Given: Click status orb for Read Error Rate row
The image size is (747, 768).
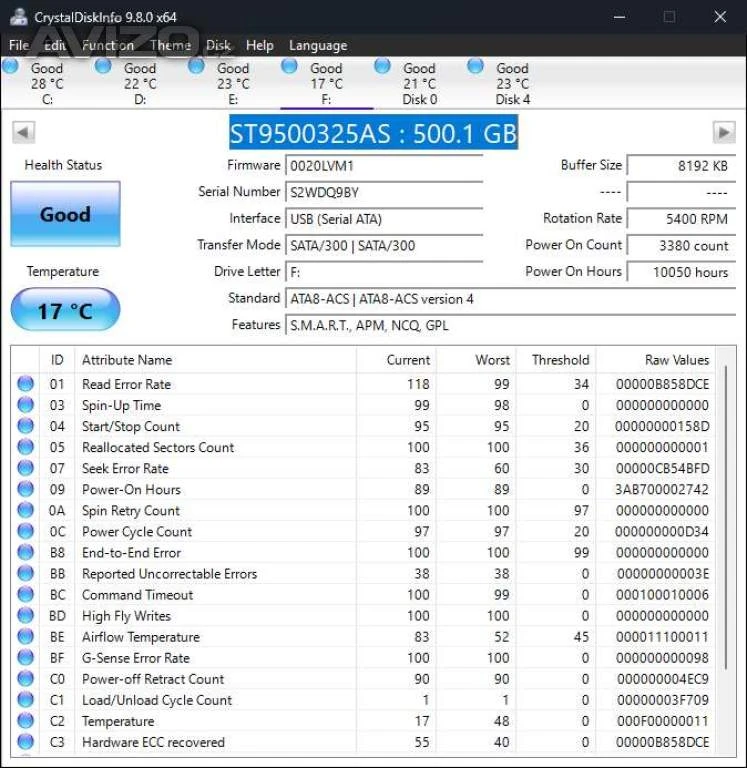Looking at the screenshot, I should [26, 384].
